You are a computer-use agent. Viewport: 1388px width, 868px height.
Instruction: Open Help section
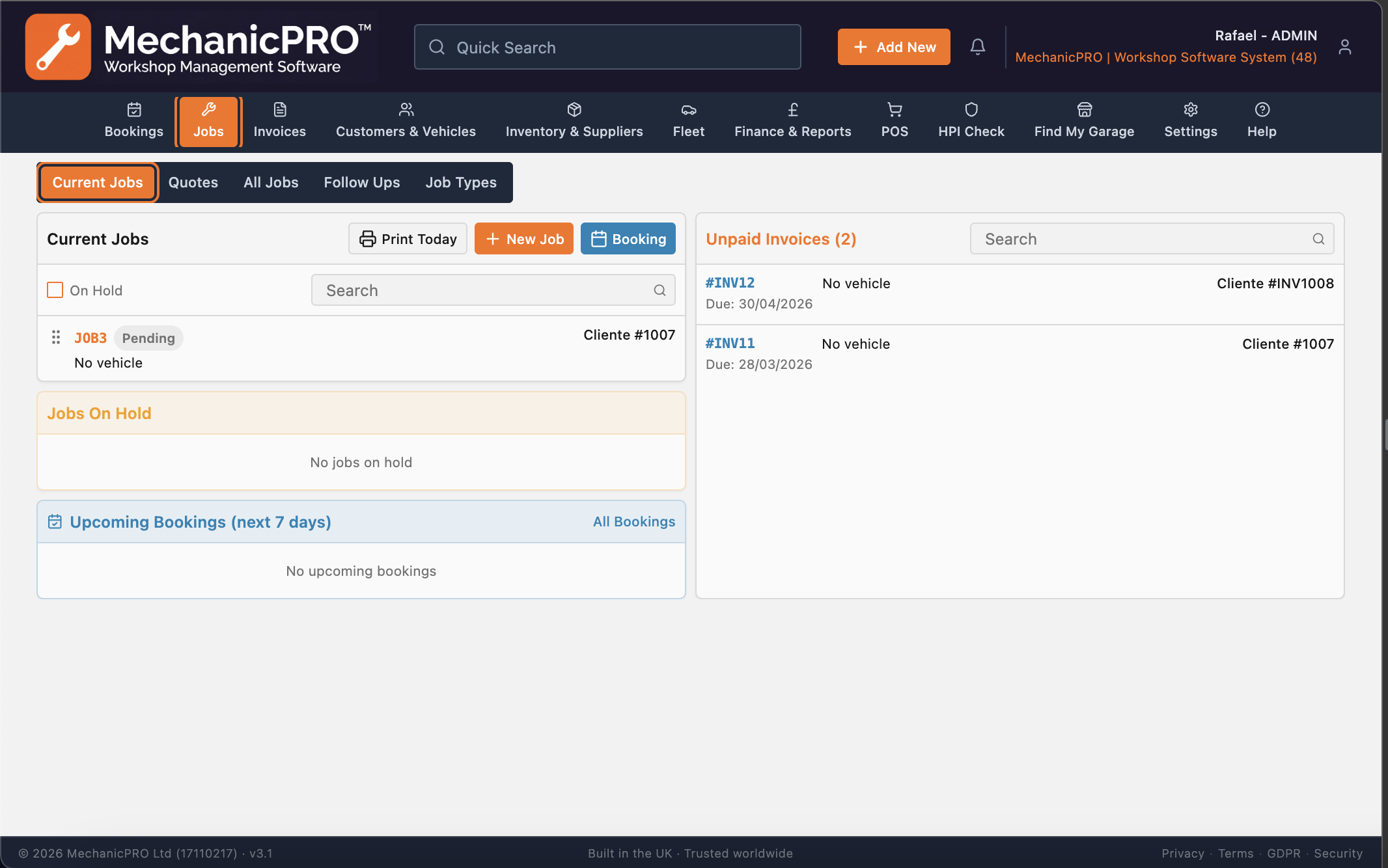pyautogui.click(x=1262, y=121)
